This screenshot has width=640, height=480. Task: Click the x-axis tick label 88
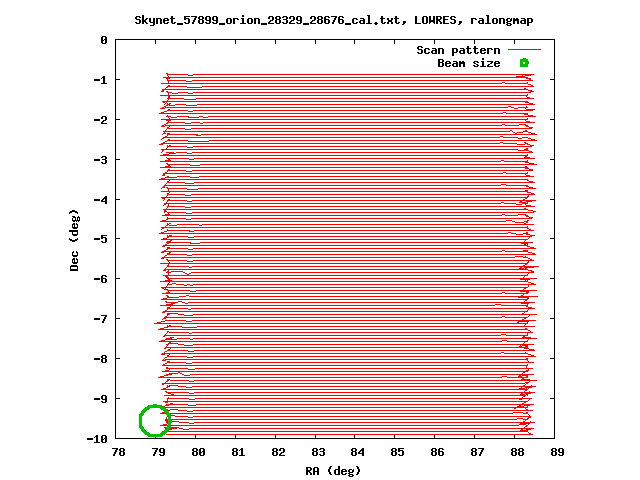518,452
